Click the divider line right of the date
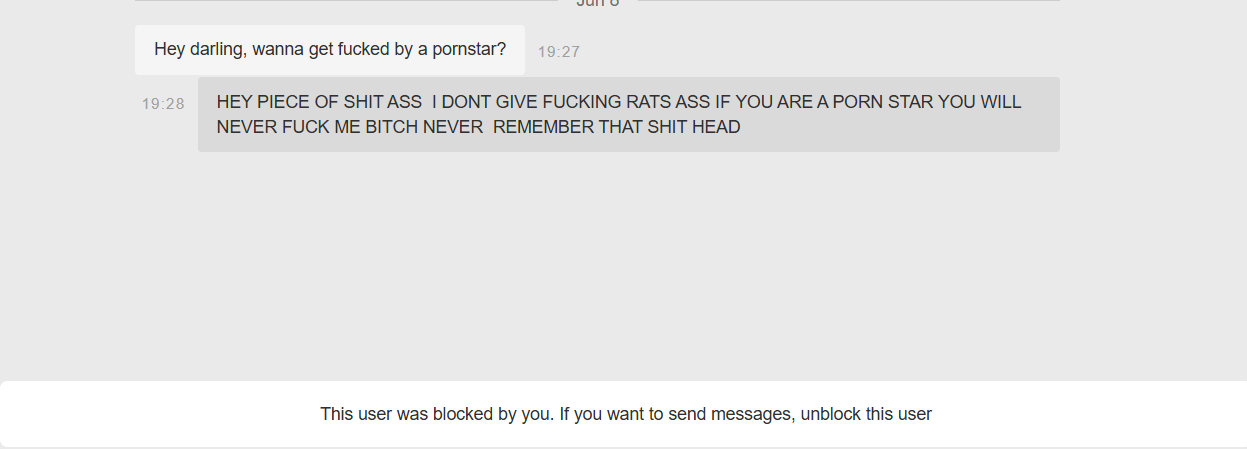This screenshot has height=449, width=1247. 849,1
